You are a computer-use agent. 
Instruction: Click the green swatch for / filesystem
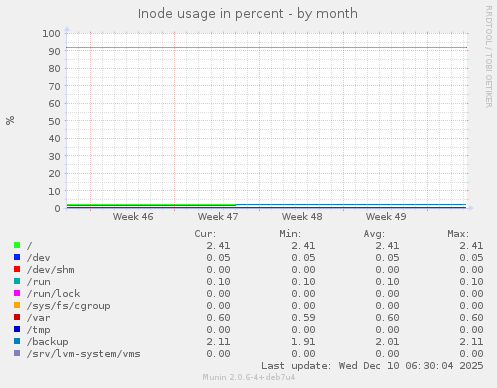pos(17,245)
